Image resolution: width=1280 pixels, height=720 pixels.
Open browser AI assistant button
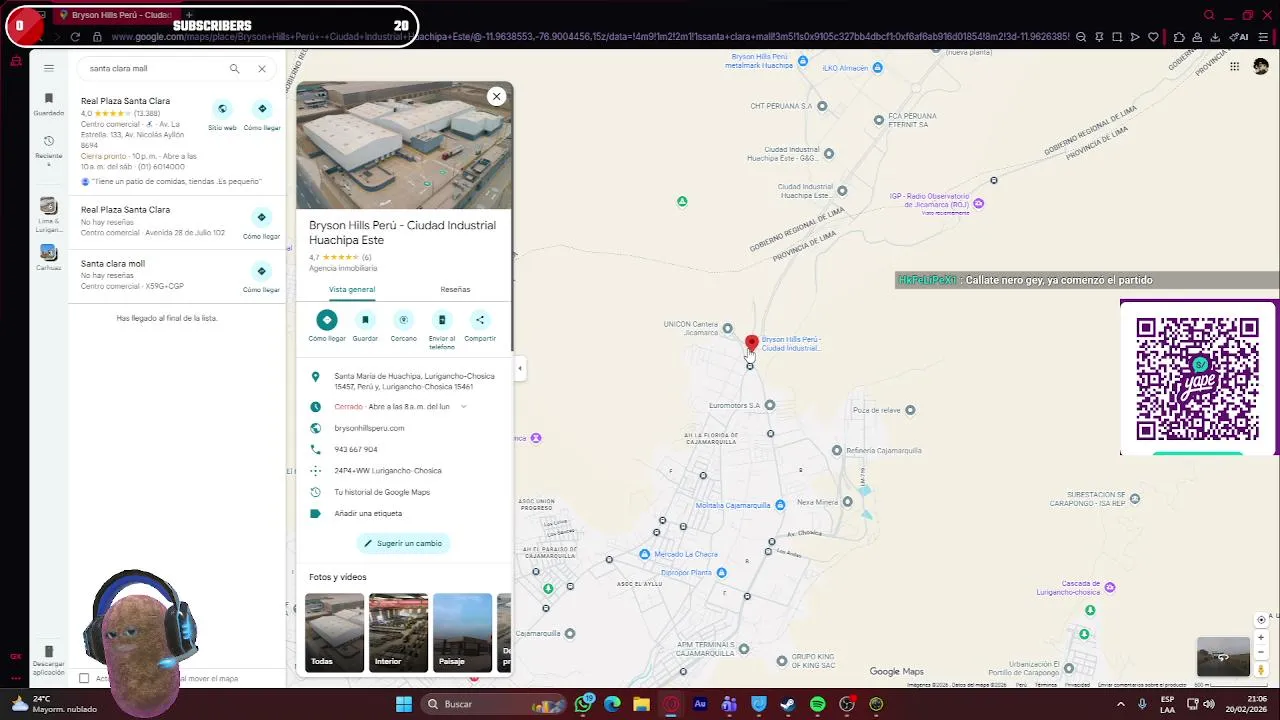point(1239,37)
